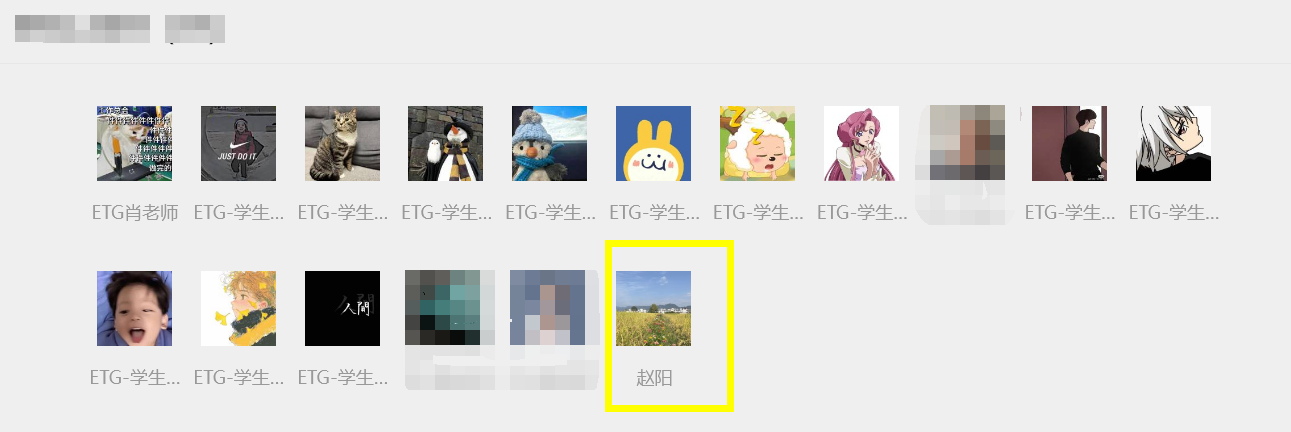Screen dimensions: 1291x432
Task: Open ETG肖老师 member avatar
Action: (x=134, y=143)
